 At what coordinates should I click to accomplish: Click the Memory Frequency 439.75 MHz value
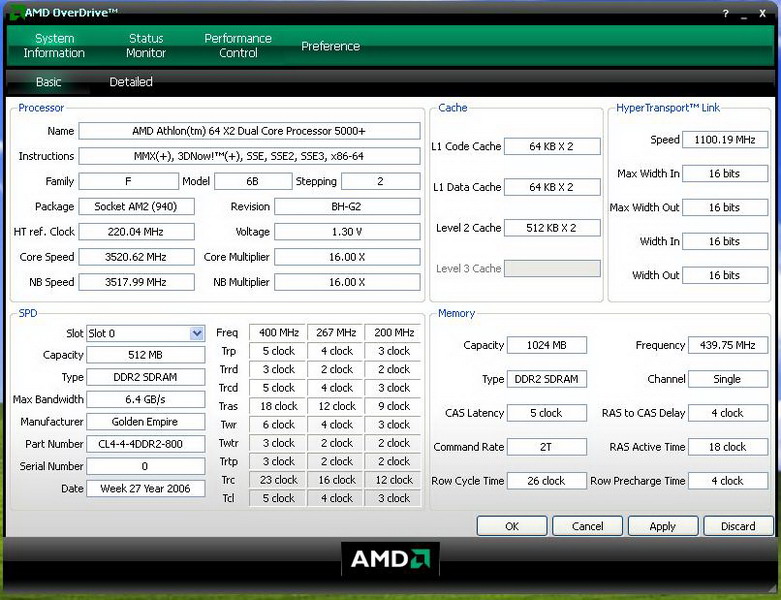[728, 345]
